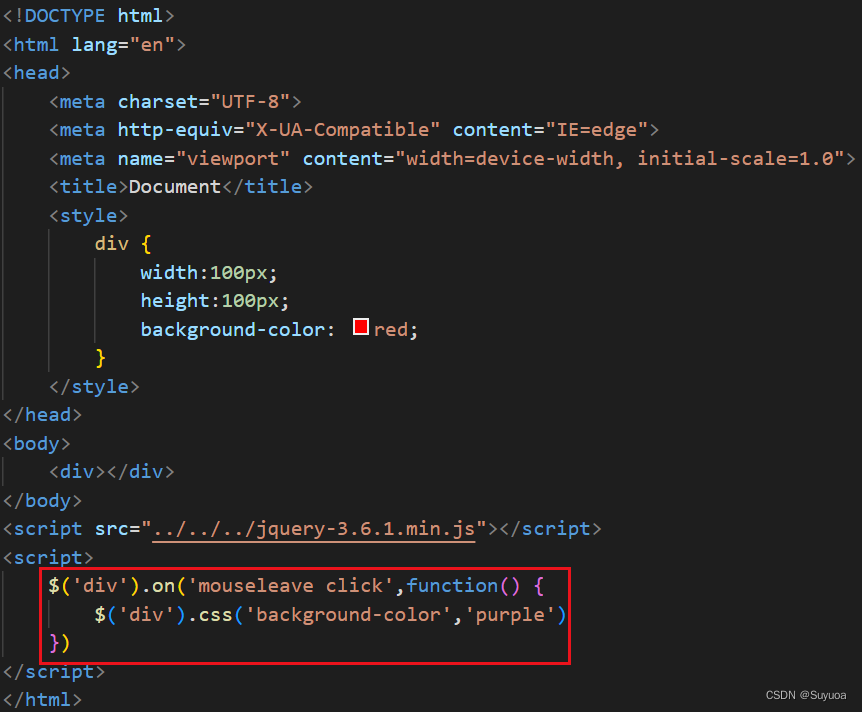Image resolution: width=862 pixels, height=712 pixels.
Task: Select the DOCTYPE html declaration
Action: tap(90, 15)
